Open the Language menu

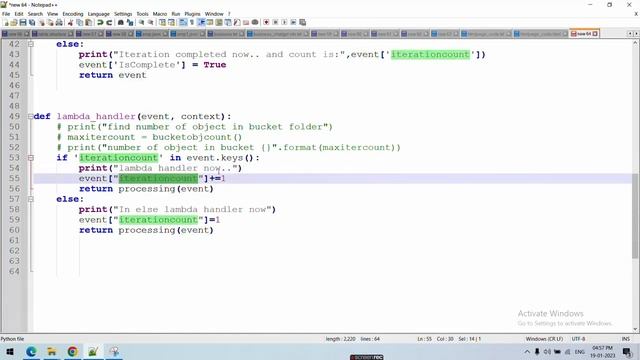[x=99, y=14]
